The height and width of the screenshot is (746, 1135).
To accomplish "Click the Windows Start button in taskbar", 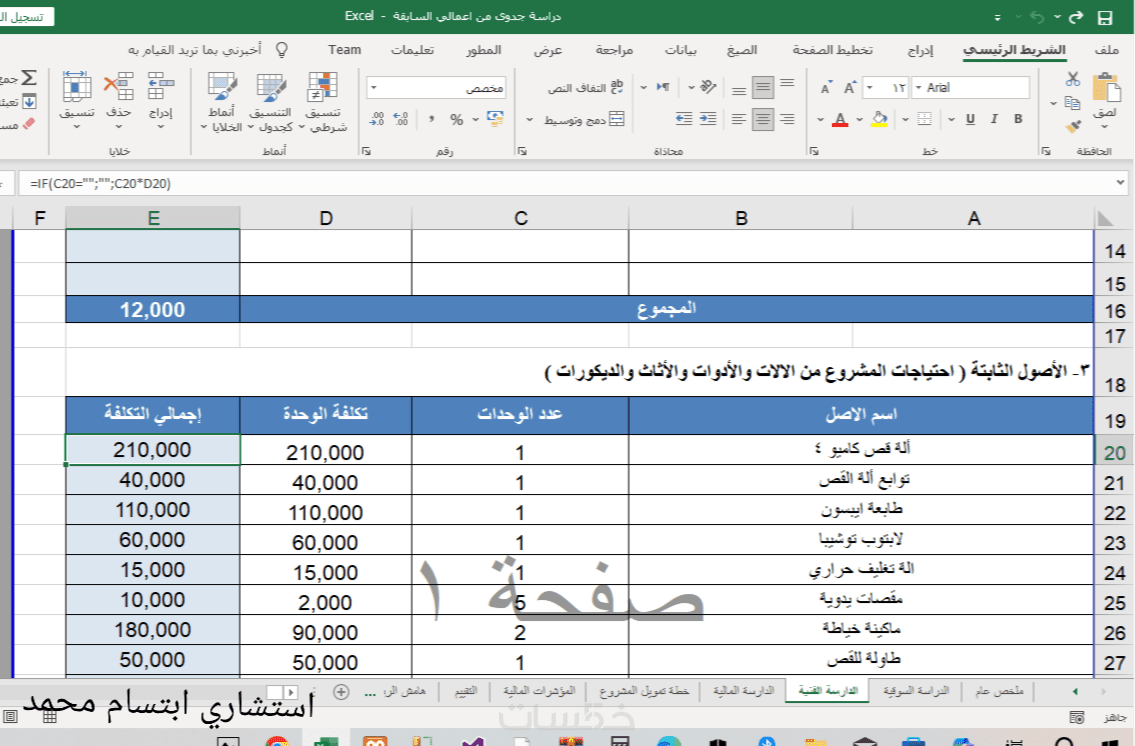I will click(x=1108, y=741).
